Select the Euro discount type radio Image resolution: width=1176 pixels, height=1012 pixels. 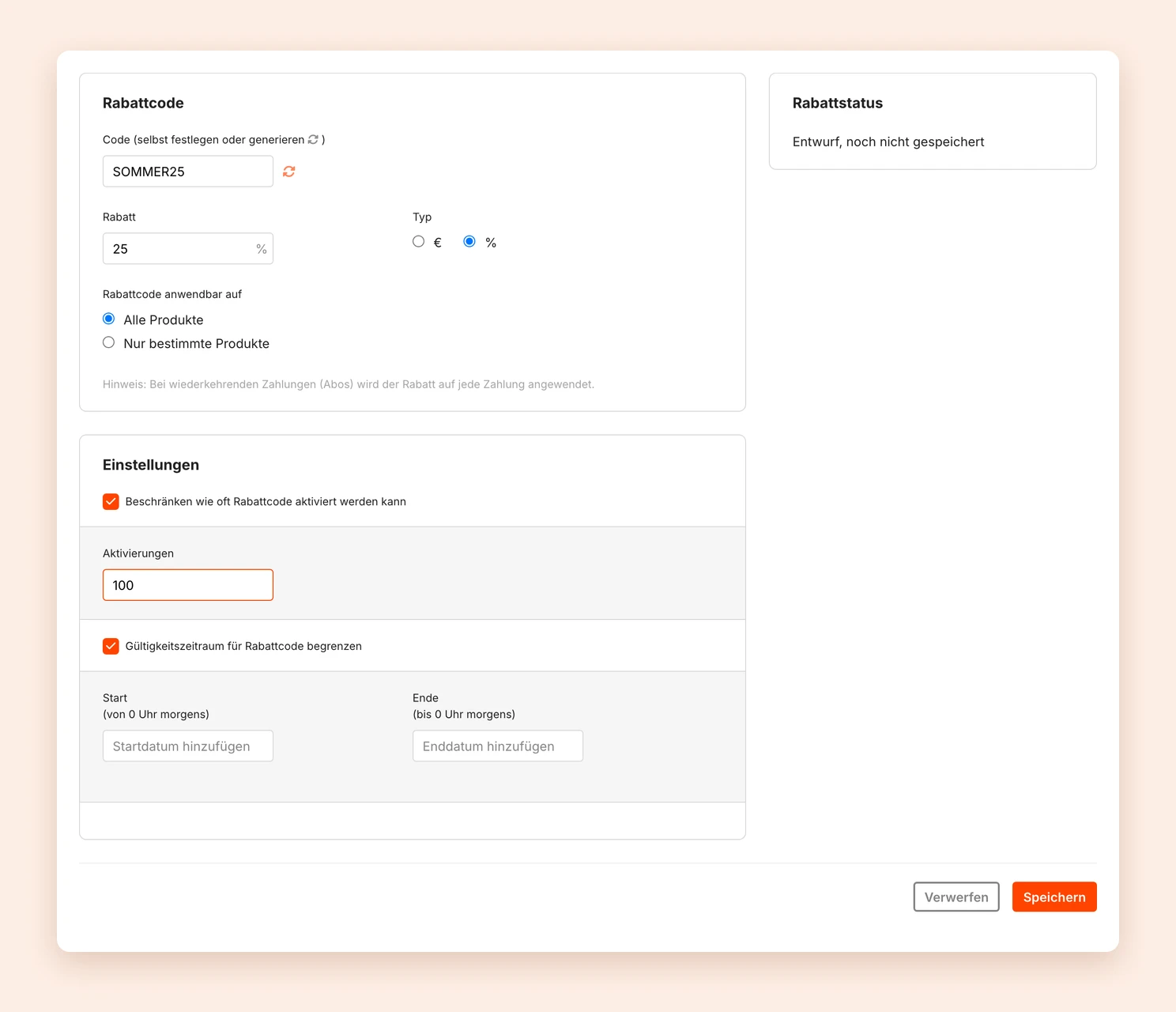pyautogui.click(x=418, y=241)
